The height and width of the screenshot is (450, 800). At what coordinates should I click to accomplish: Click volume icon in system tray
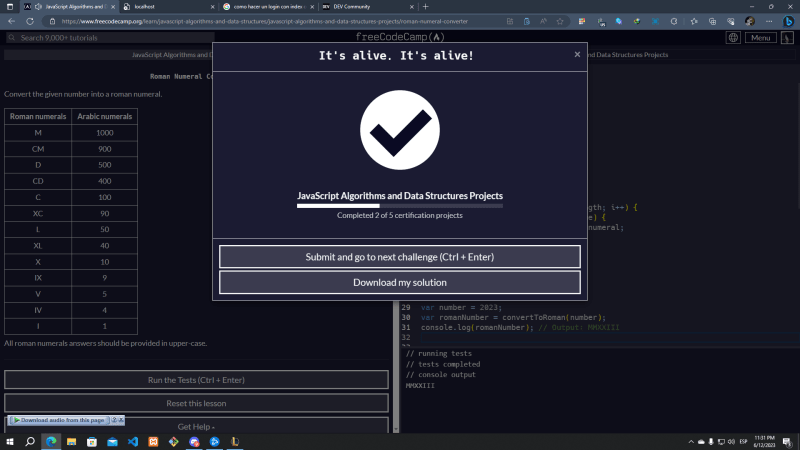pyautogui.click(x=731, y=442)
